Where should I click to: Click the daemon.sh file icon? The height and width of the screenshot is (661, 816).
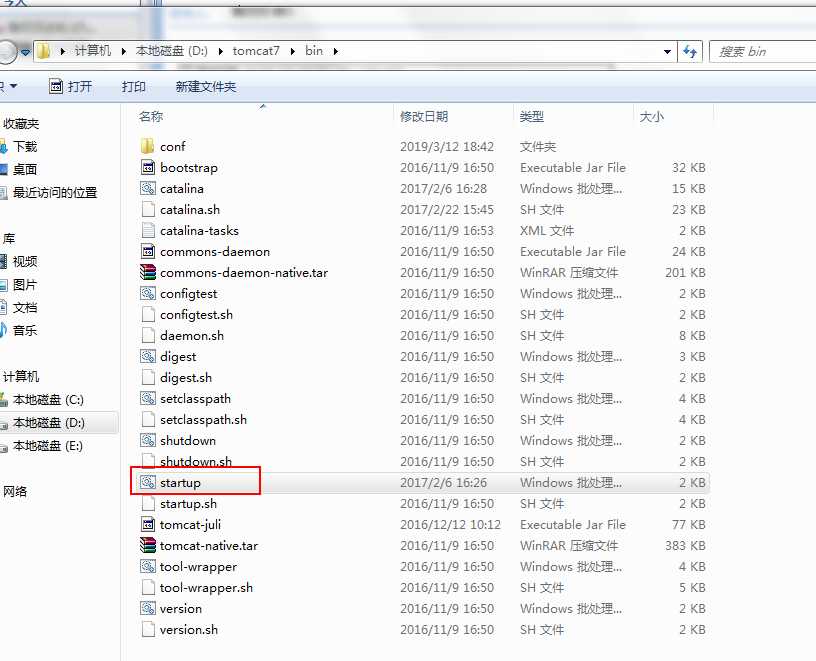(x=148, y=335)
